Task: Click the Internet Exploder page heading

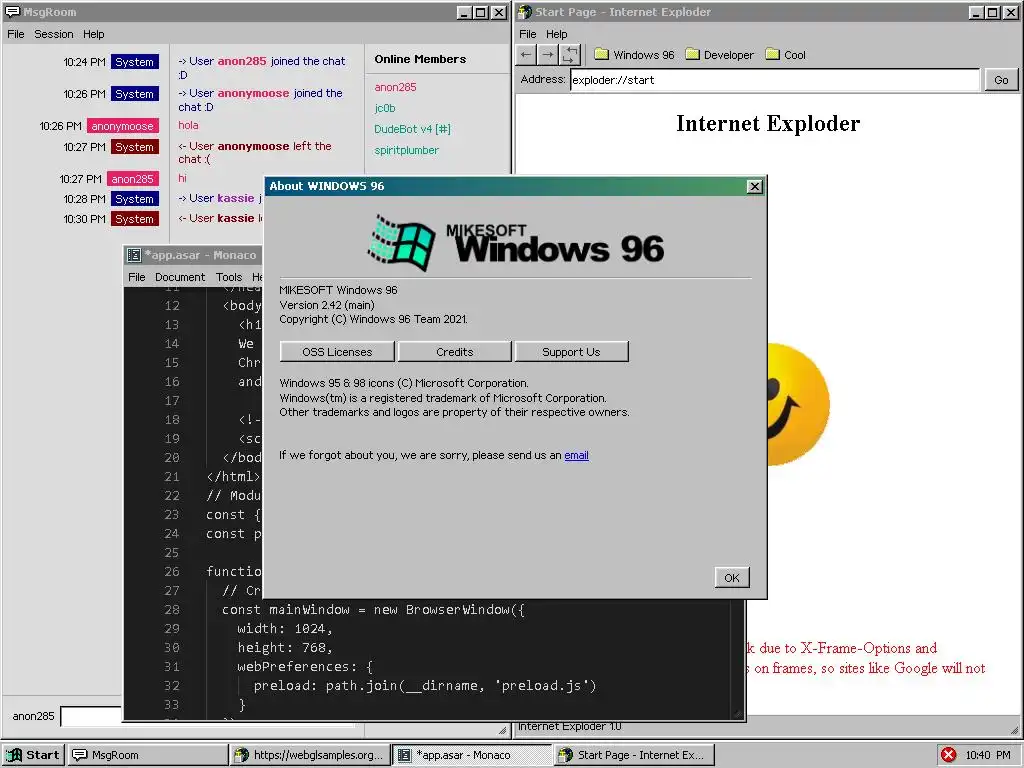Action: click(x=768, y=123)
